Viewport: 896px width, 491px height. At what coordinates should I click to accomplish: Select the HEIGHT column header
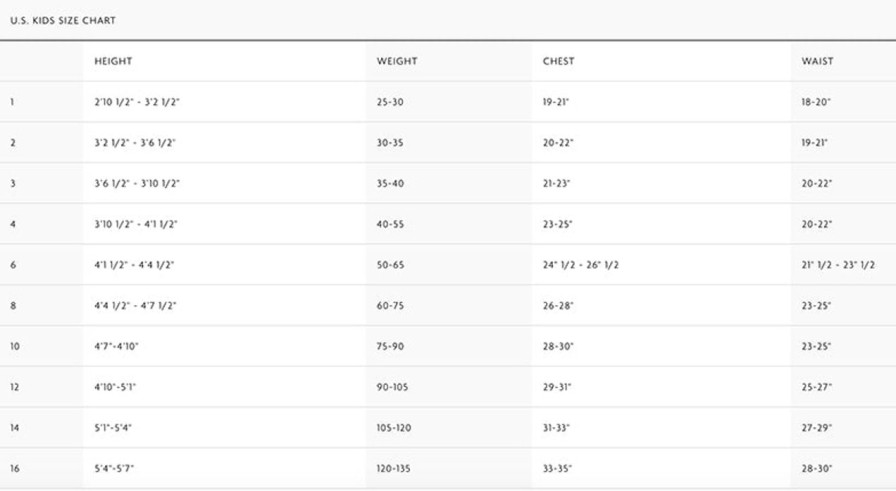113,61
